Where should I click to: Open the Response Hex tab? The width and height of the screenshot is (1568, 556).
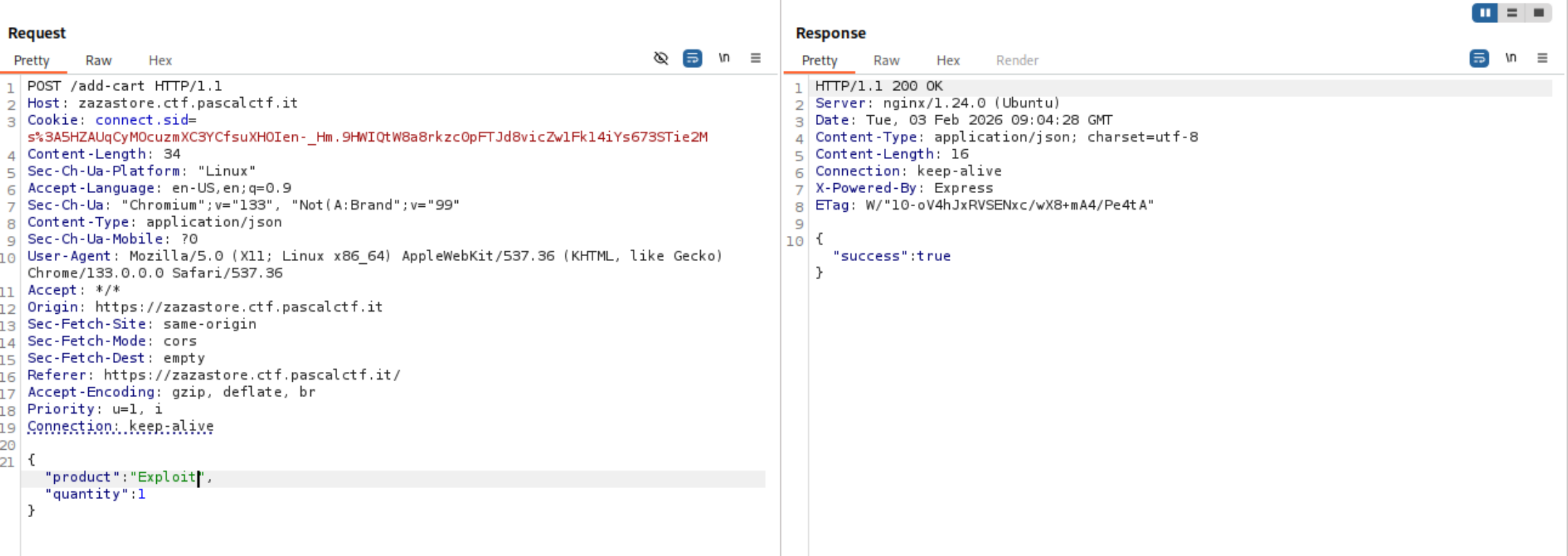(948, 60)
